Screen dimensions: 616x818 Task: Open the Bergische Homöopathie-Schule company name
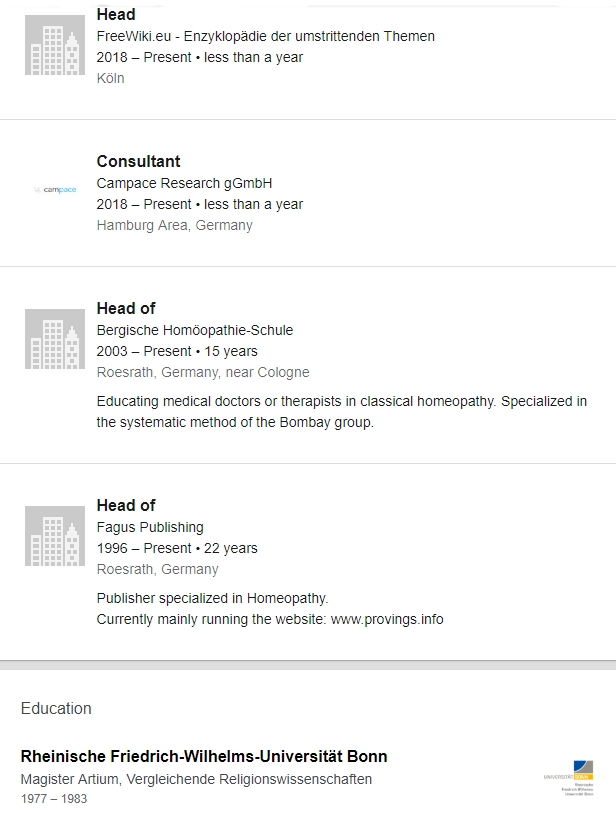tap(194, 330)
